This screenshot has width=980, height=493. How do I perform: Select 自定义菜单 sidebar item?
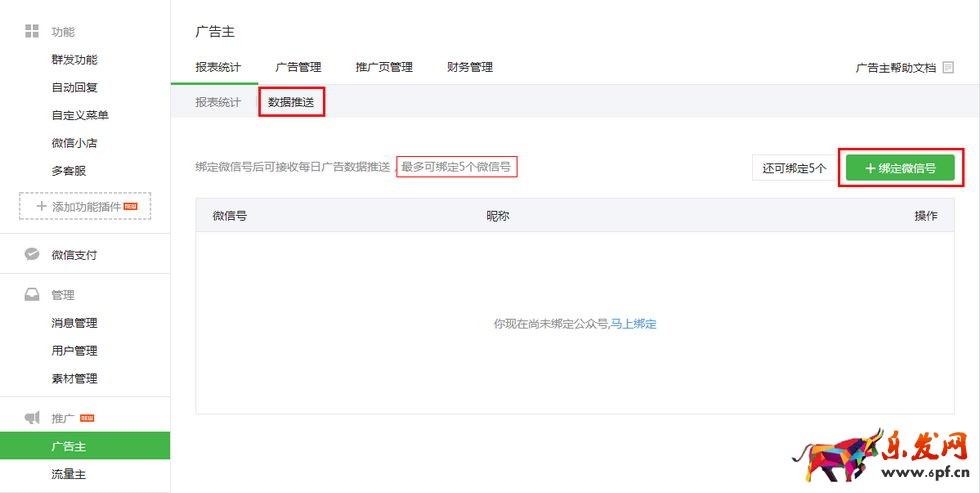point(80,115)
